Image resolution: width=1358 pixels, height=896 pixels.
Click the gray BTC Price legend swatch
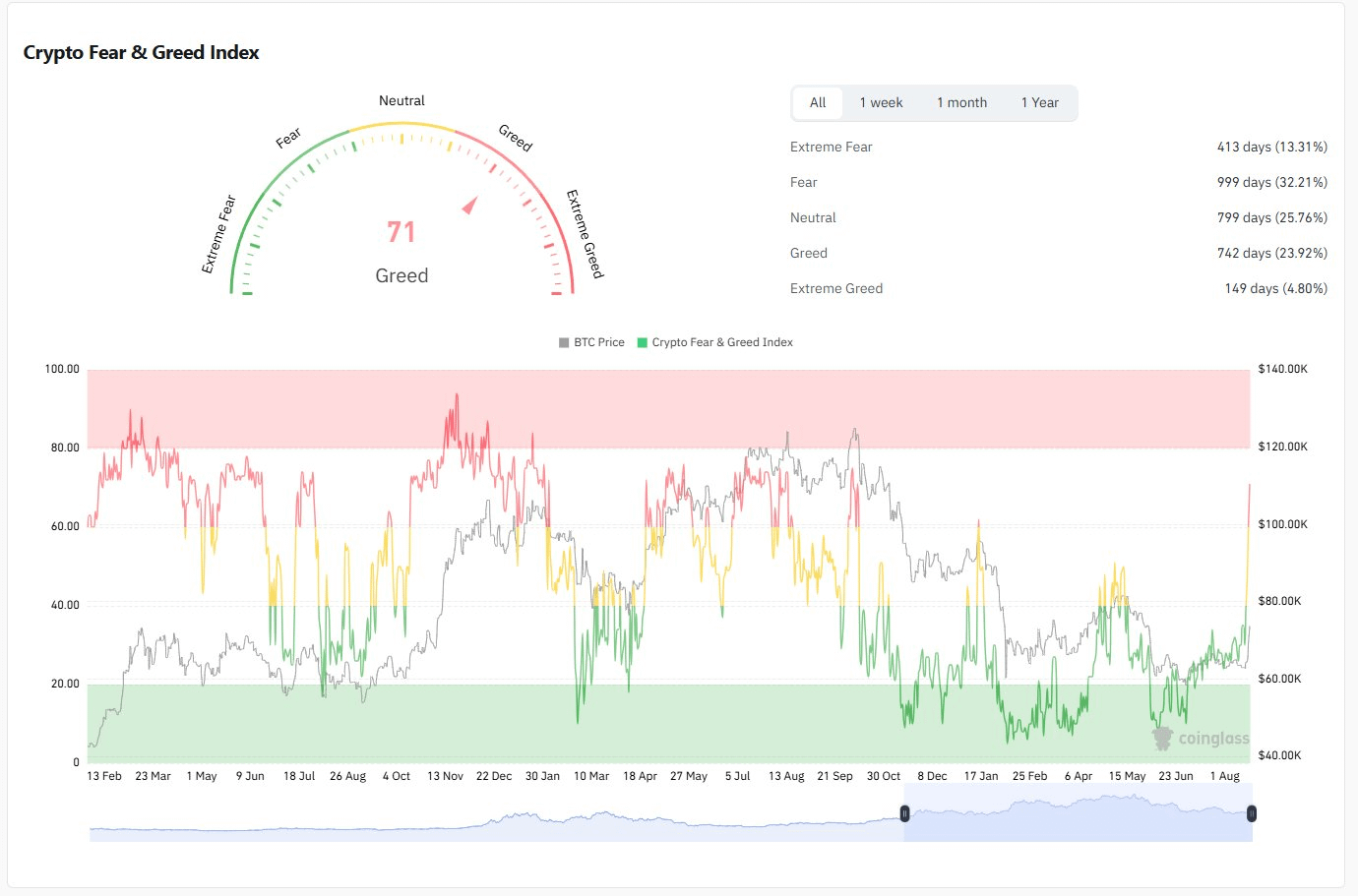click(564, 342)
